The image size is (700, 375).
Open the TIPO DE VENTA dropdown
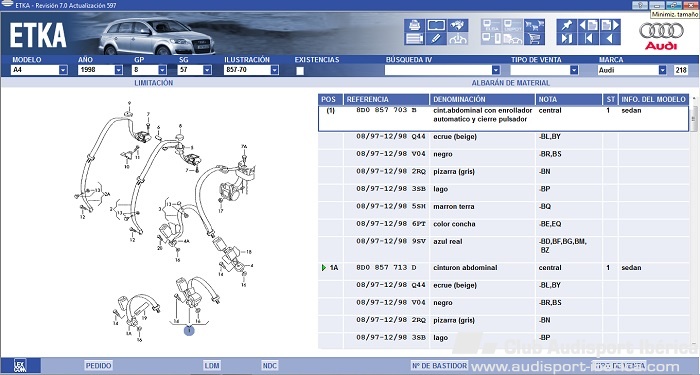(x=544, y=70)
